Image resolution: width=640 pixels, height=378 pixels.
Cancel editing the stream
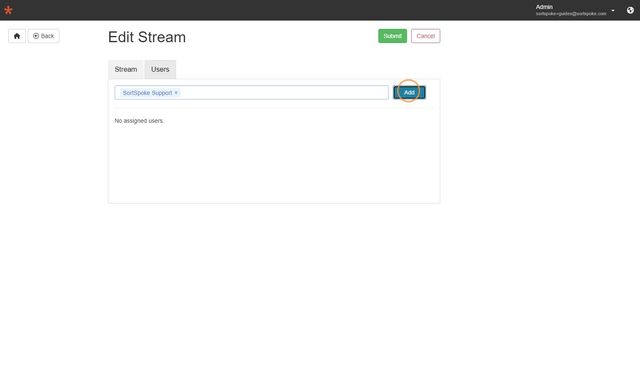point(425,36)
